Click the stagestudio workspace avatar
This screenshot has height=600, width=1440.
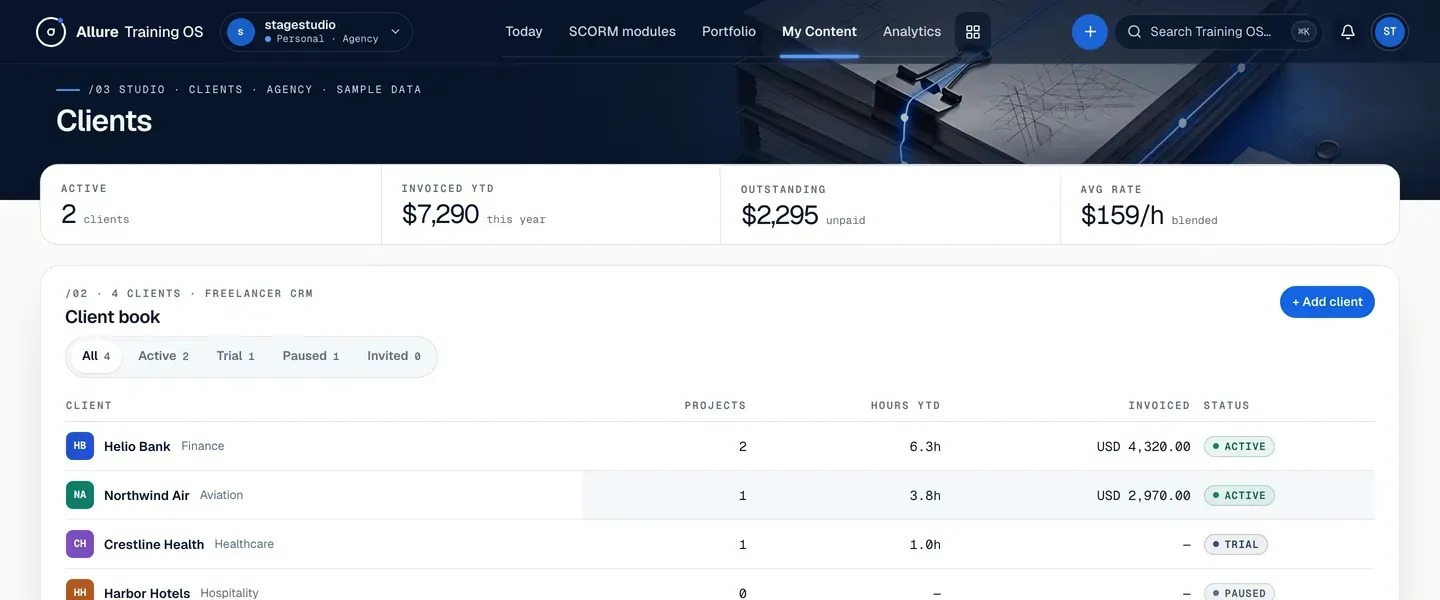[241, 32]
